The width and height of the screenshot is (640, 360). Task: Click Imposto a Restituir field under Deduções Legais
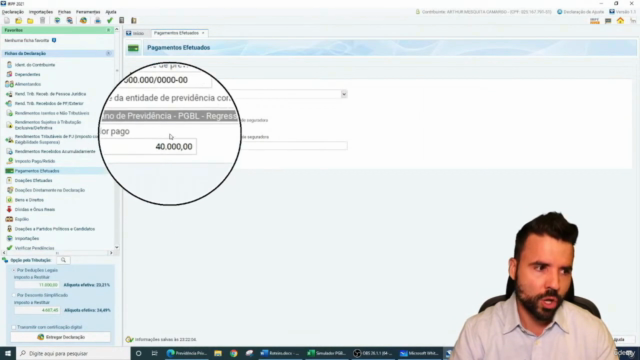coord(37,285)
